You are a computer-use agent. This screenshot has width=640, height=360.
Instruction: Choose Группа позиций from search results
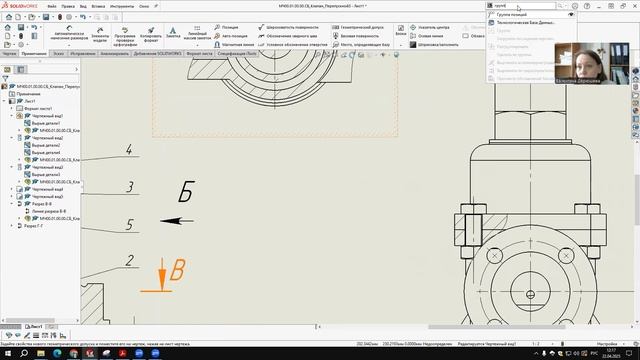[x=511, y=14]
